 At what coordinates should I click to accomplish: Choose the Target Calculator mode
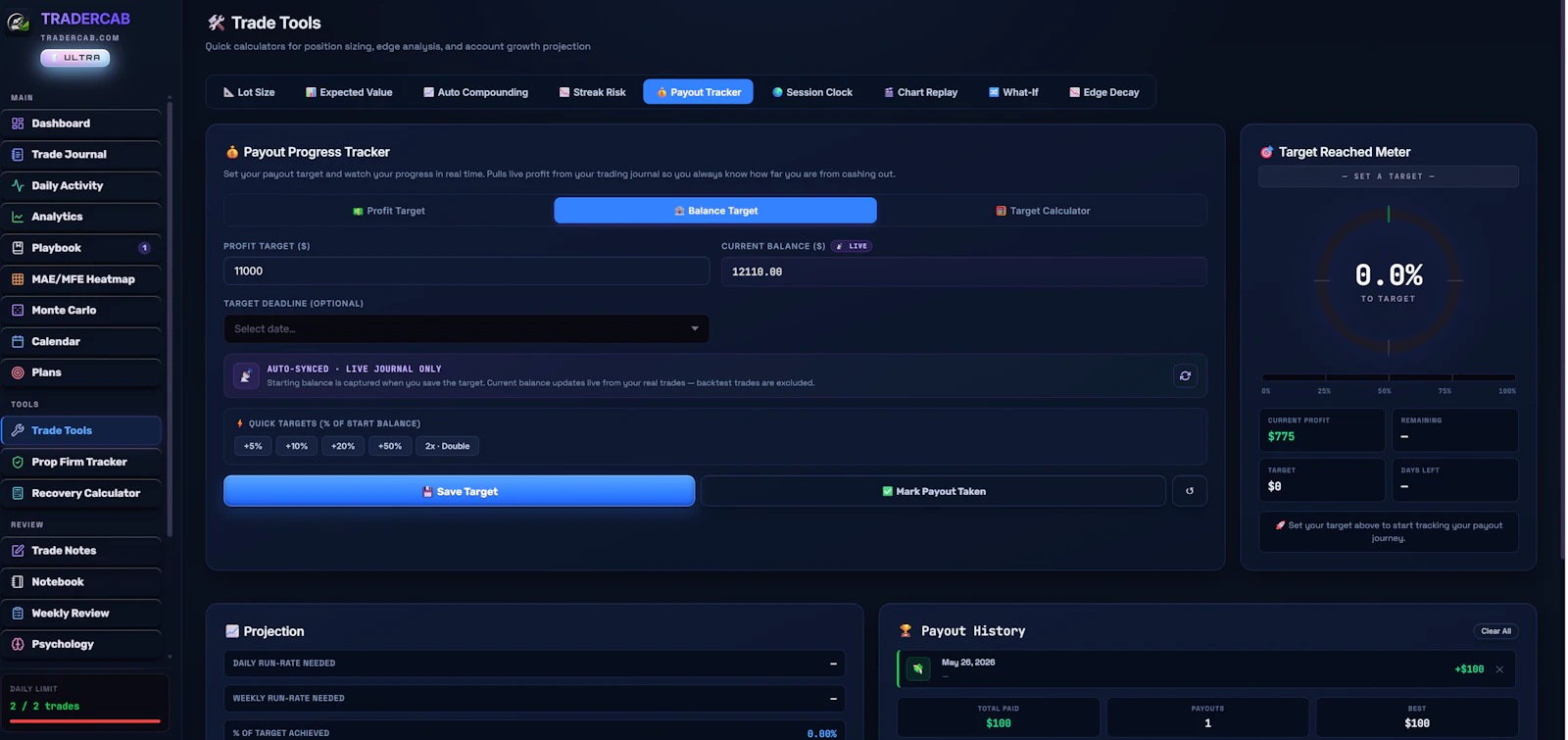pyautogui.click(x=1043, y=211)
